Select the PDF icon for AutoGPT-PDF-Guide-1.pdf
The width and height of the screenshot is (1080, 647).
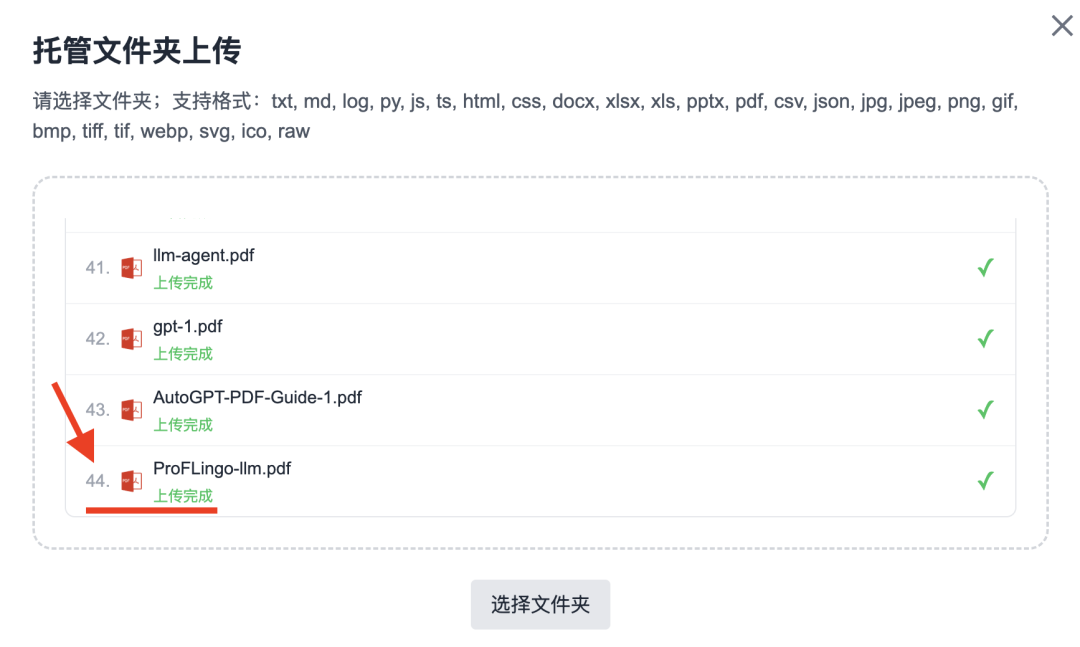[x=130, y=410]
